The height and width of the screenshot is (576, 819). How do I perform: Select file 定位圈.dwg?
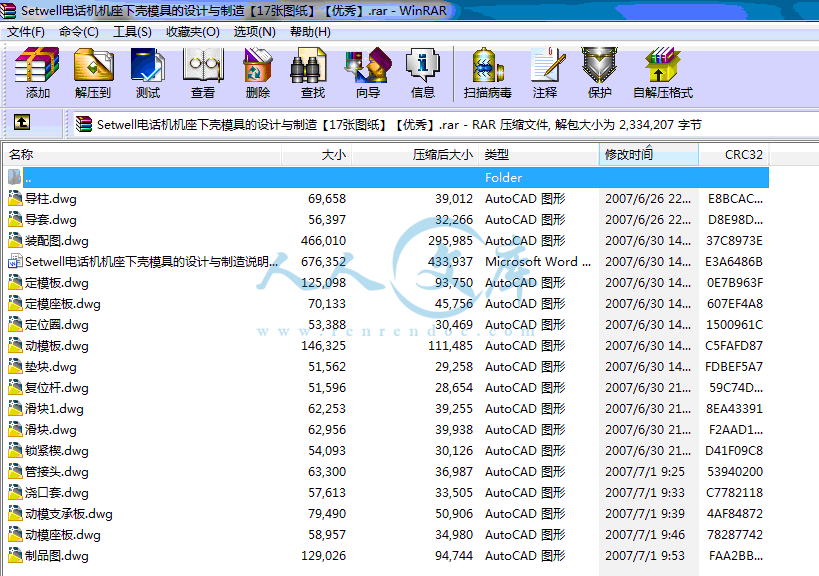pos(57,324)
